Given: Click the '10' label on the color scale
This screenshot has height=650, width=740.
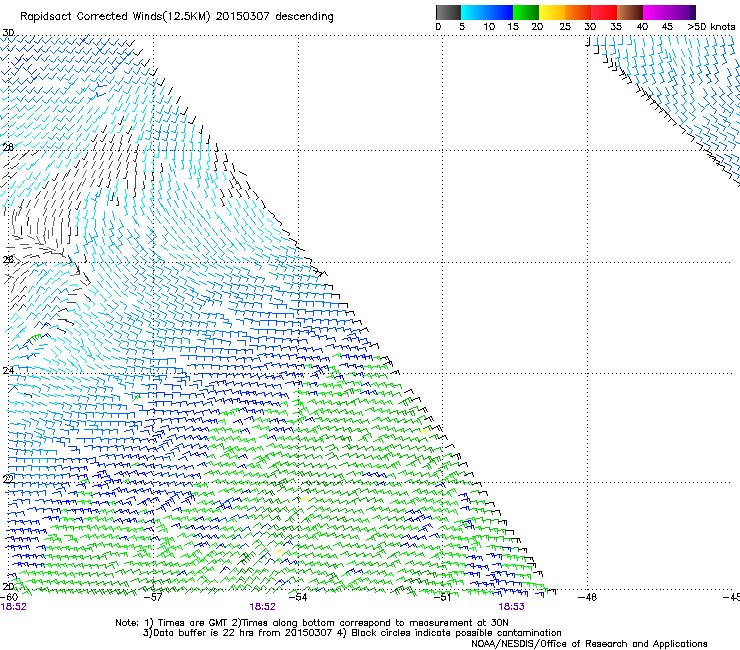Looking at the screenshot, I should 489,27.
